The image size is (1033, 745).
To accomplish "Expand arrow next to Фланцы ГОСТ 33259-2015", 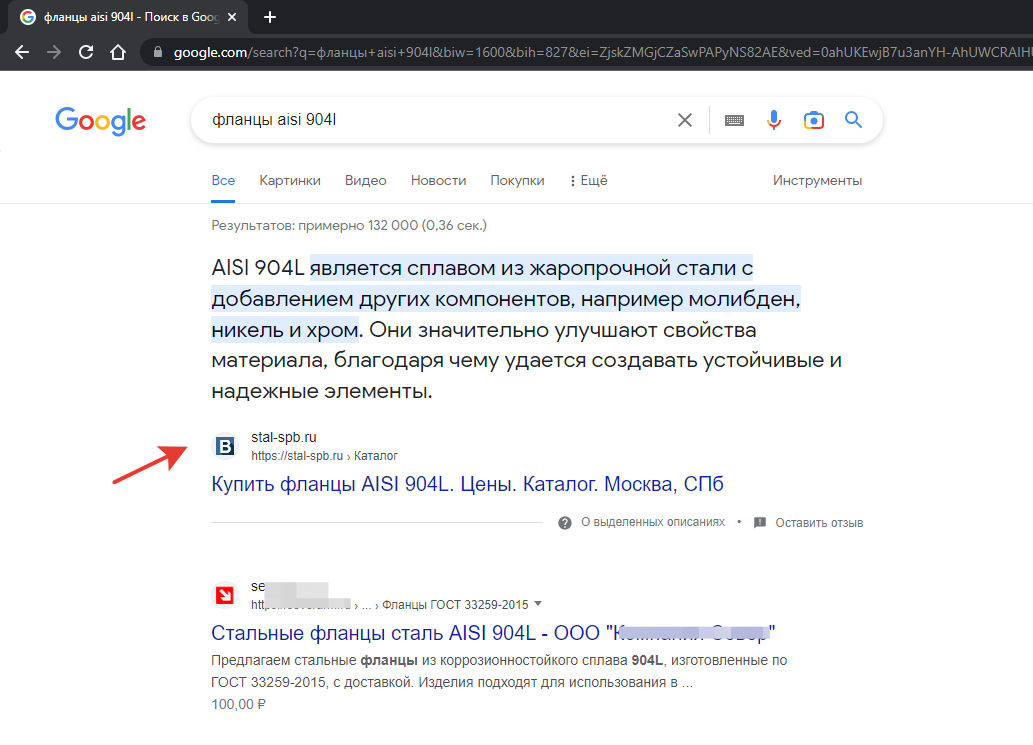I will pyautogui.click(x=538, y=604).
